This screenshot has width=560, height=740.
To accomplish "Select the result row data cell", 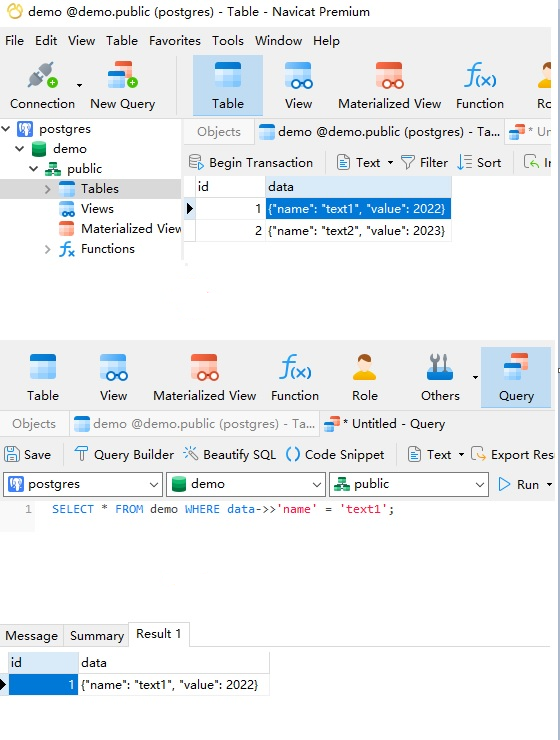I will pyautogui.click(x=174, y=685).
